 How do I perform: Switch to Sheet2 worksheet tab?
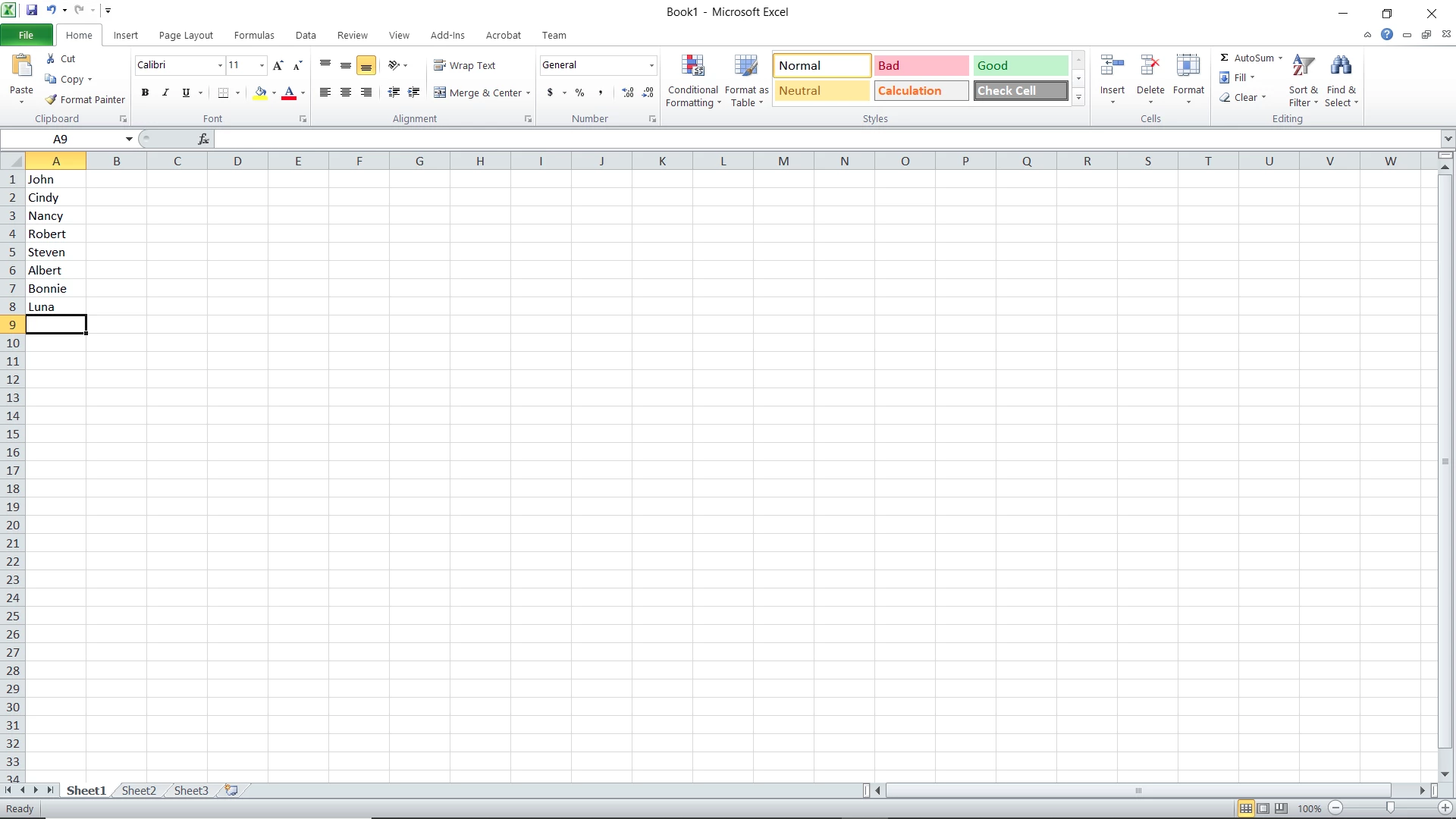(x=139, y=790)
